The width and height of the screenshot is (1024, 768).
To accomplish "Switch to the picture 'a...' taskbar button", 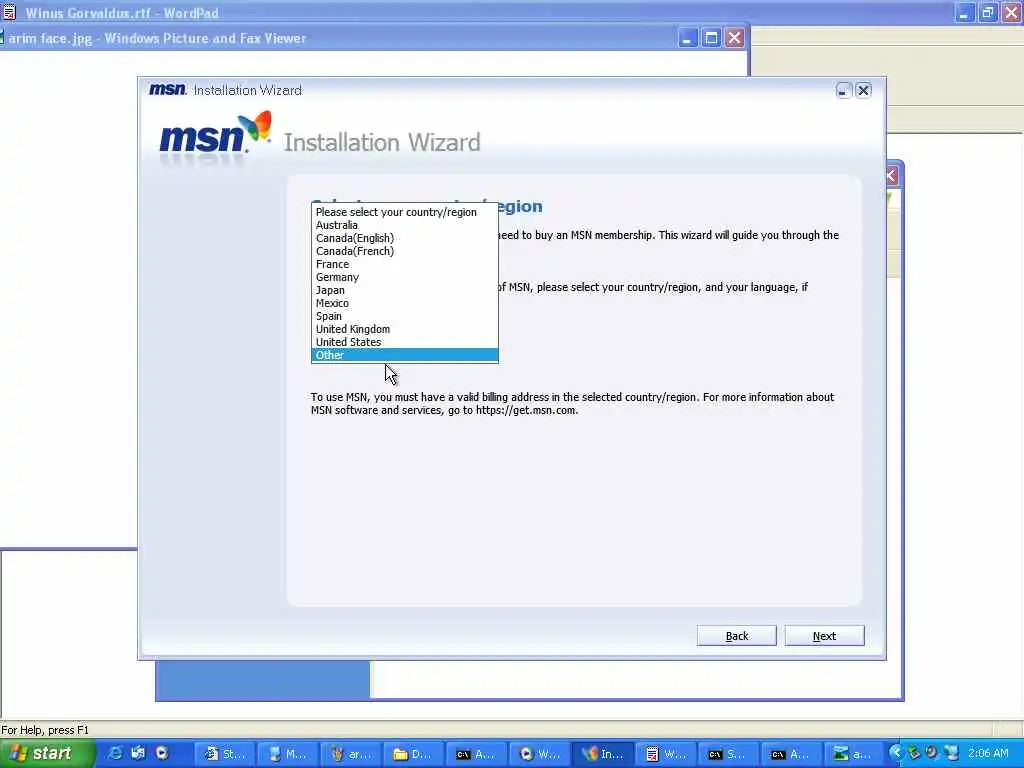I will [x=854, y=754].
